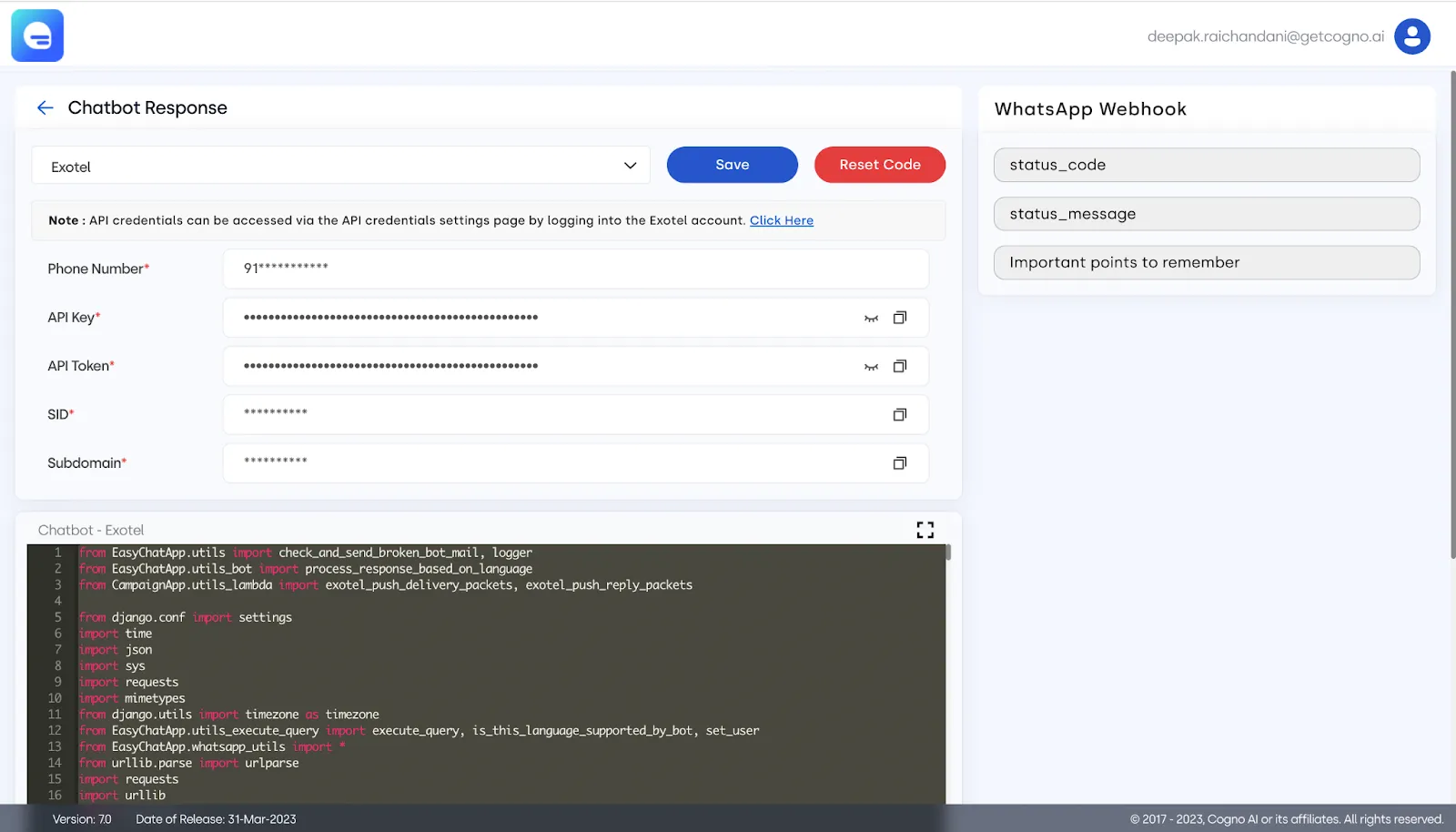Click the code editor scrollbar thumb

948,552
